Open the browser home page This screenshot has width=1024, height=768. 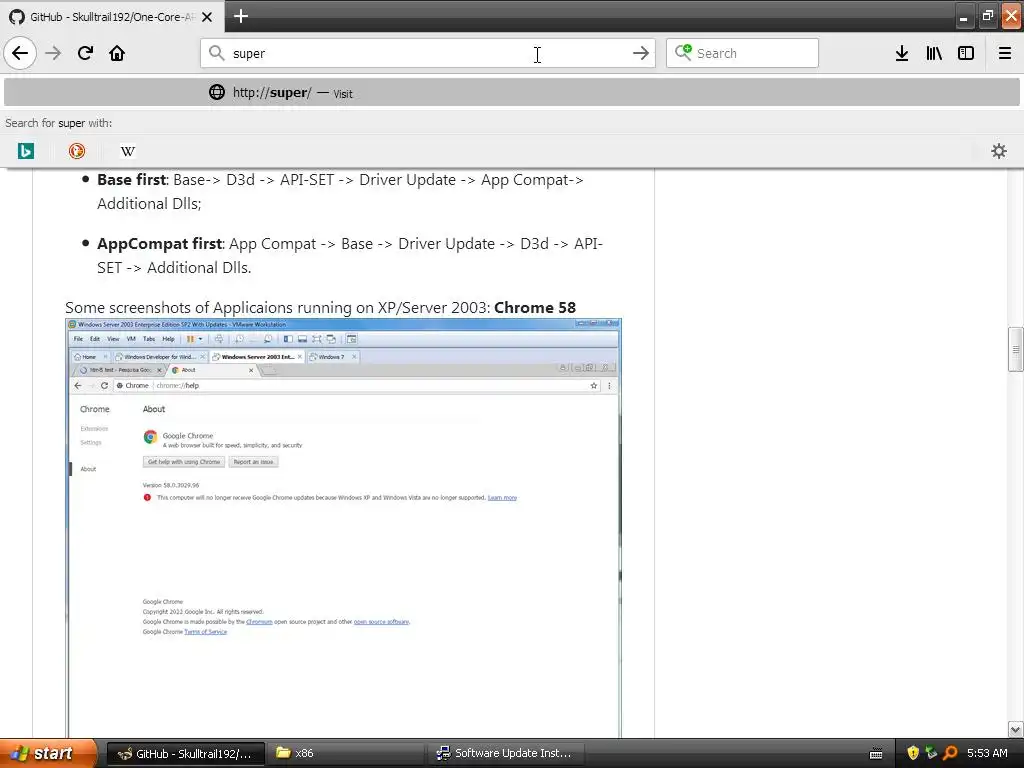(x=117, y=53)
